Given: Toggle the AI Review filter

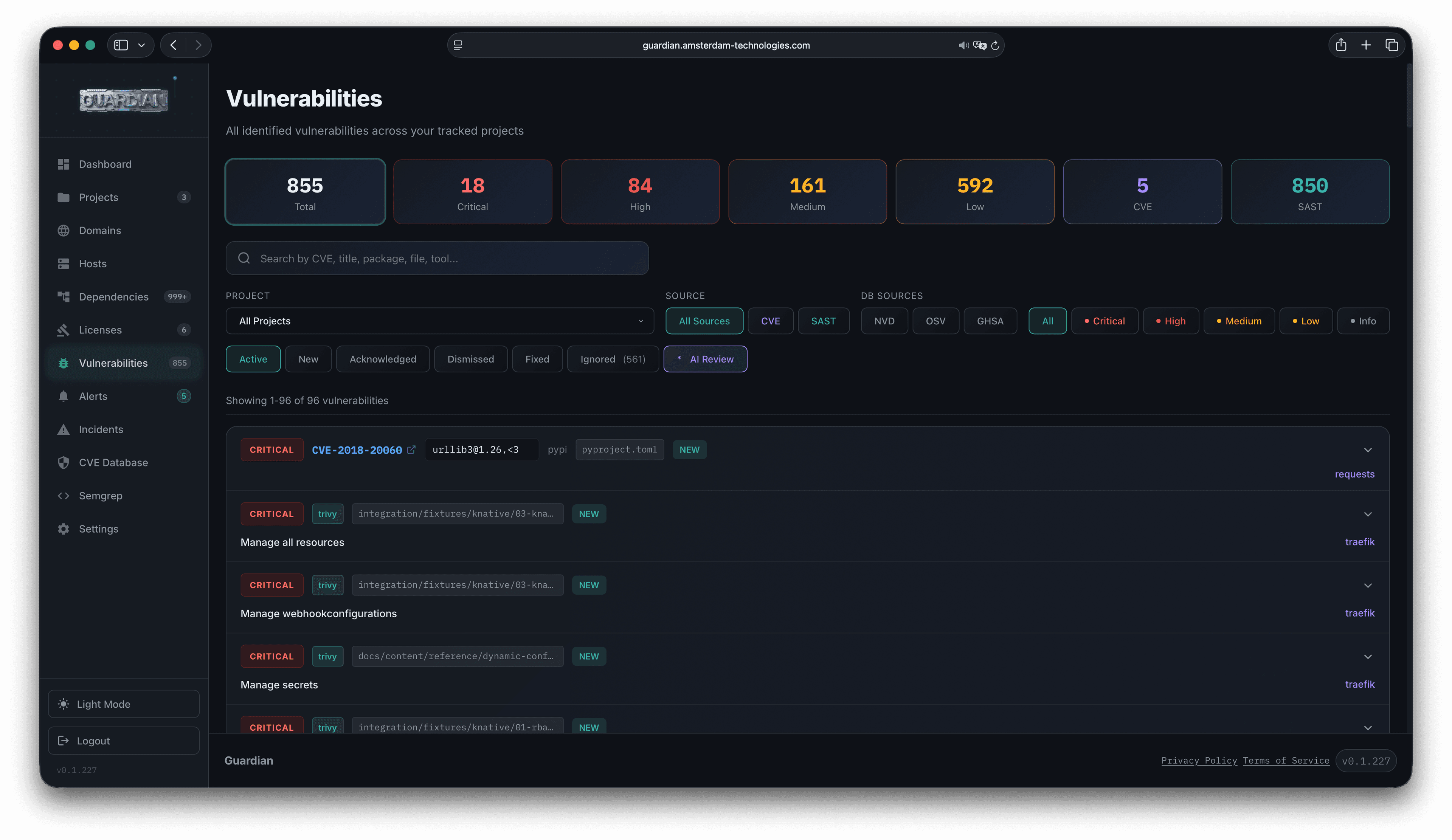Looking at the screenshot, I should [705, 359].
